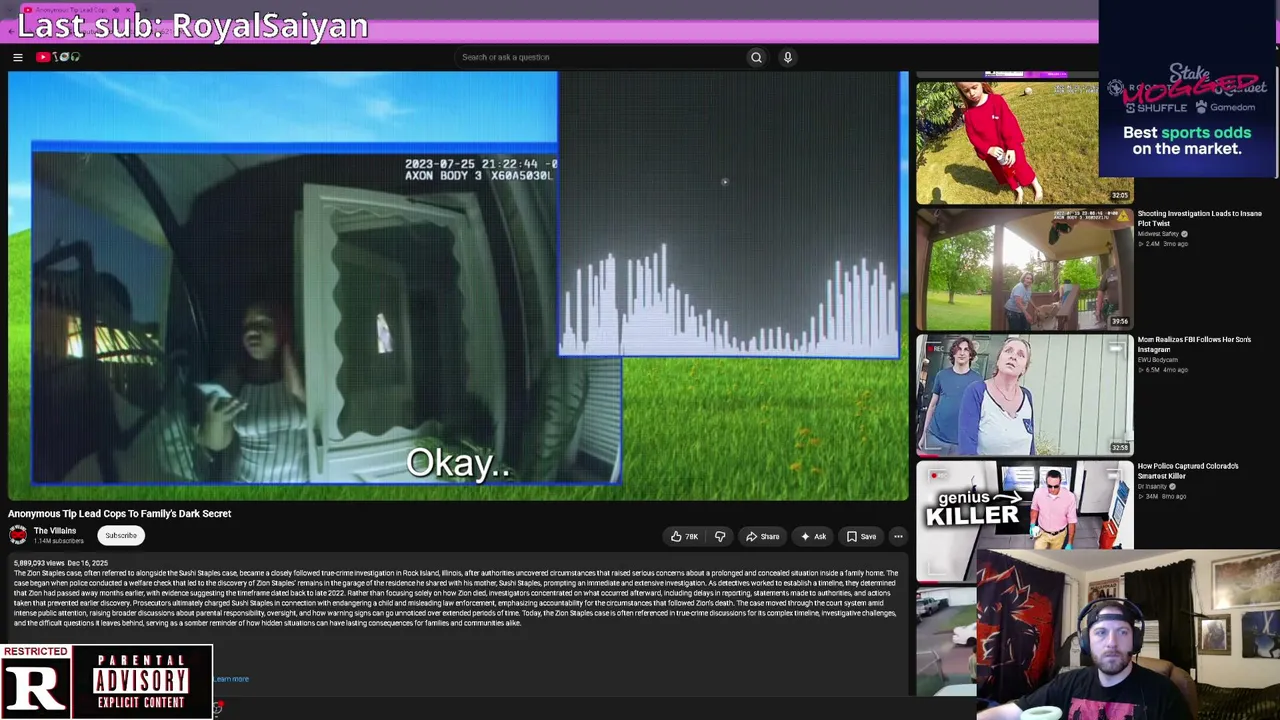Click the Learn more link below the description

click(231, 679)
